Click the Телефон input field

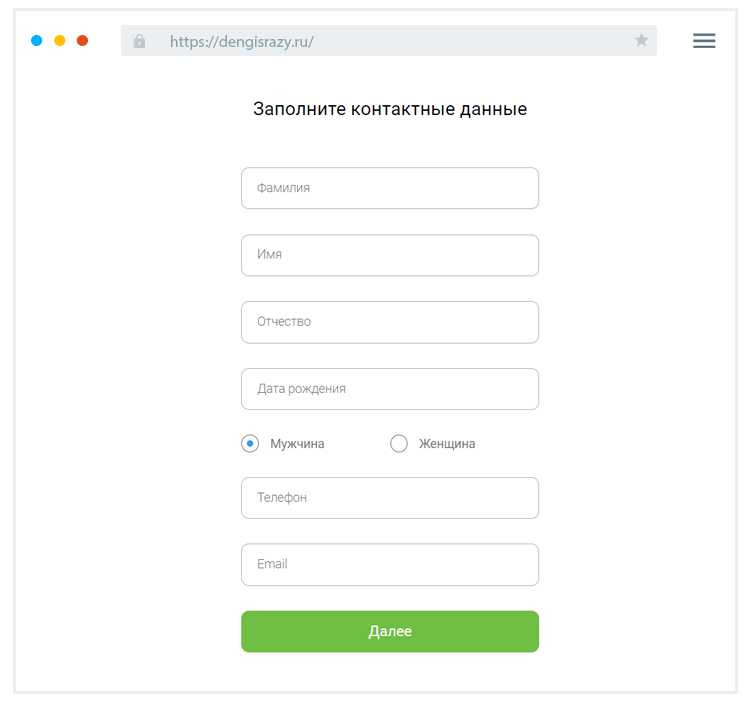click(x=390, y=498)
